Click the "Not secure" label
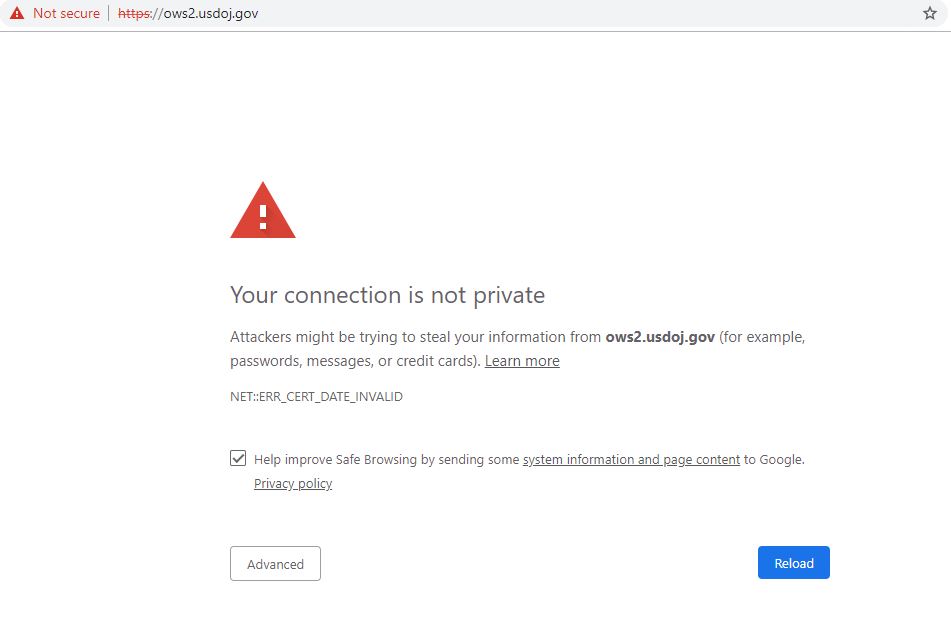This screenshot has width=951, height=644. pyautogui.click(x=66, y=14)
